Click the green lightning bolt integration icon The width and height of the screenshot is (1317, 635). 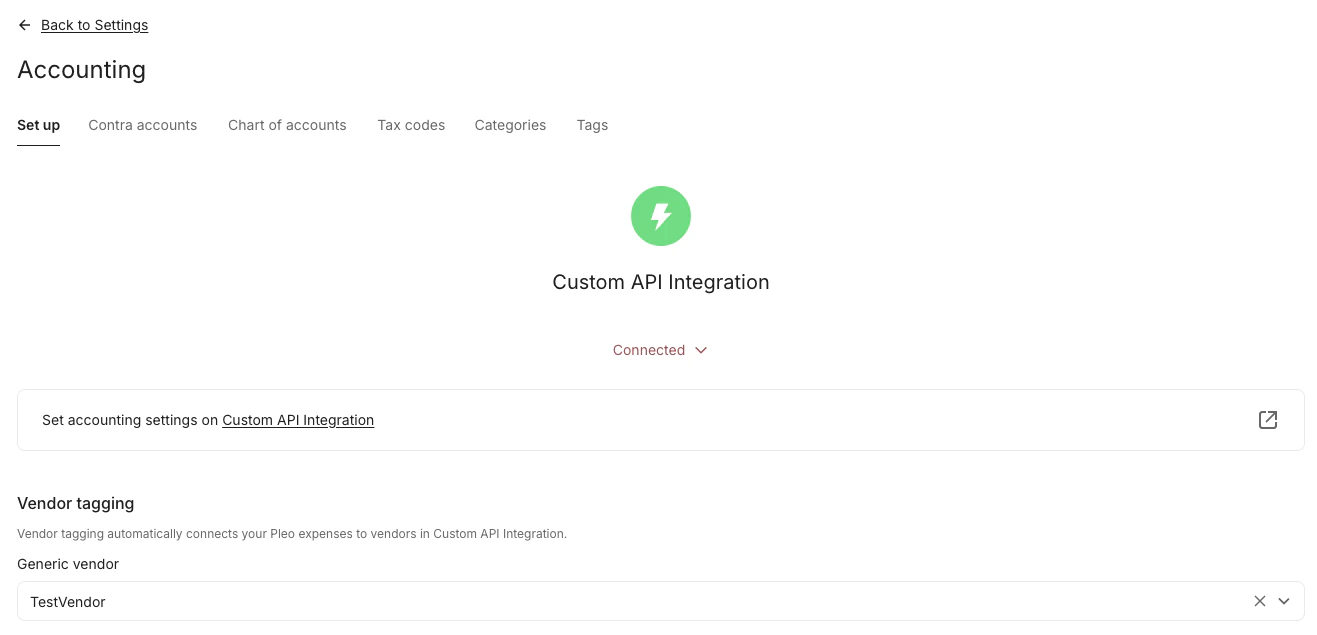click(661, 216)
